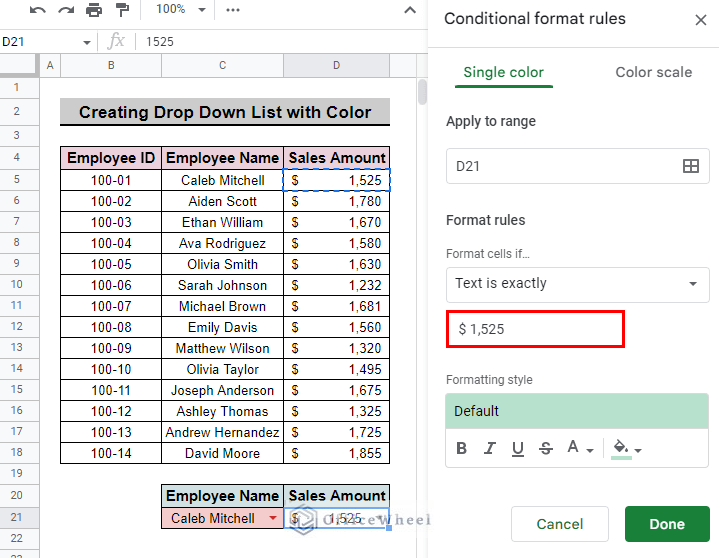Open the Text color picker
Screen dimensions: 719x558
[x=580, y=448]
